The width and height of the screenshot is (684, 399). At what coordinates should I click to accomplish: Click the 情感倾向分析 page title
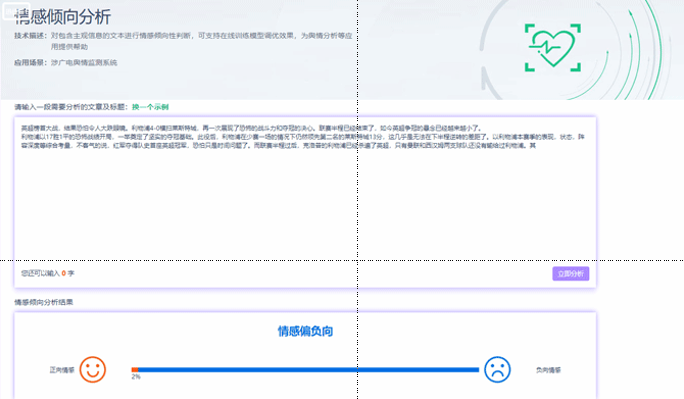pos(63,17)
